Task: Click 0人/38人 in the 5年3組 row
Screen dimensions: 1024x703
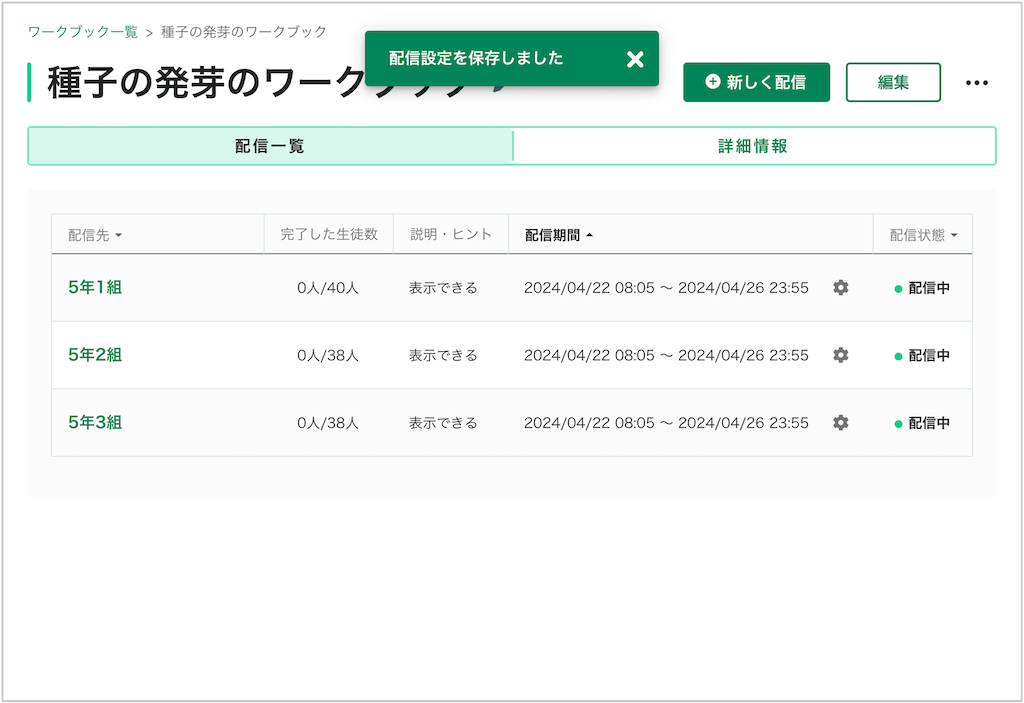Action: (328, 423)
